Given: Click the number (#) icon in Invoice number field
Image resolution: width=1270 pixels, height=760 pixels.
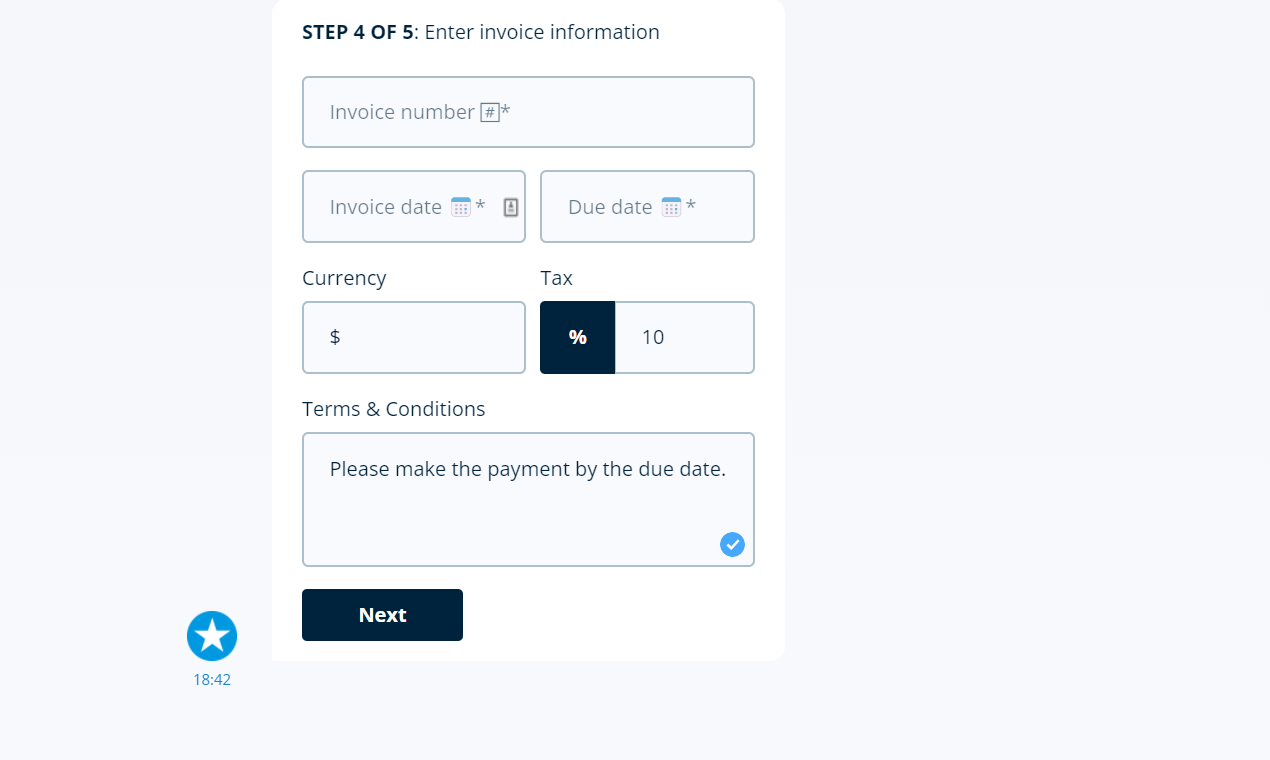Looking at the screenshot, I should (489, 112).
